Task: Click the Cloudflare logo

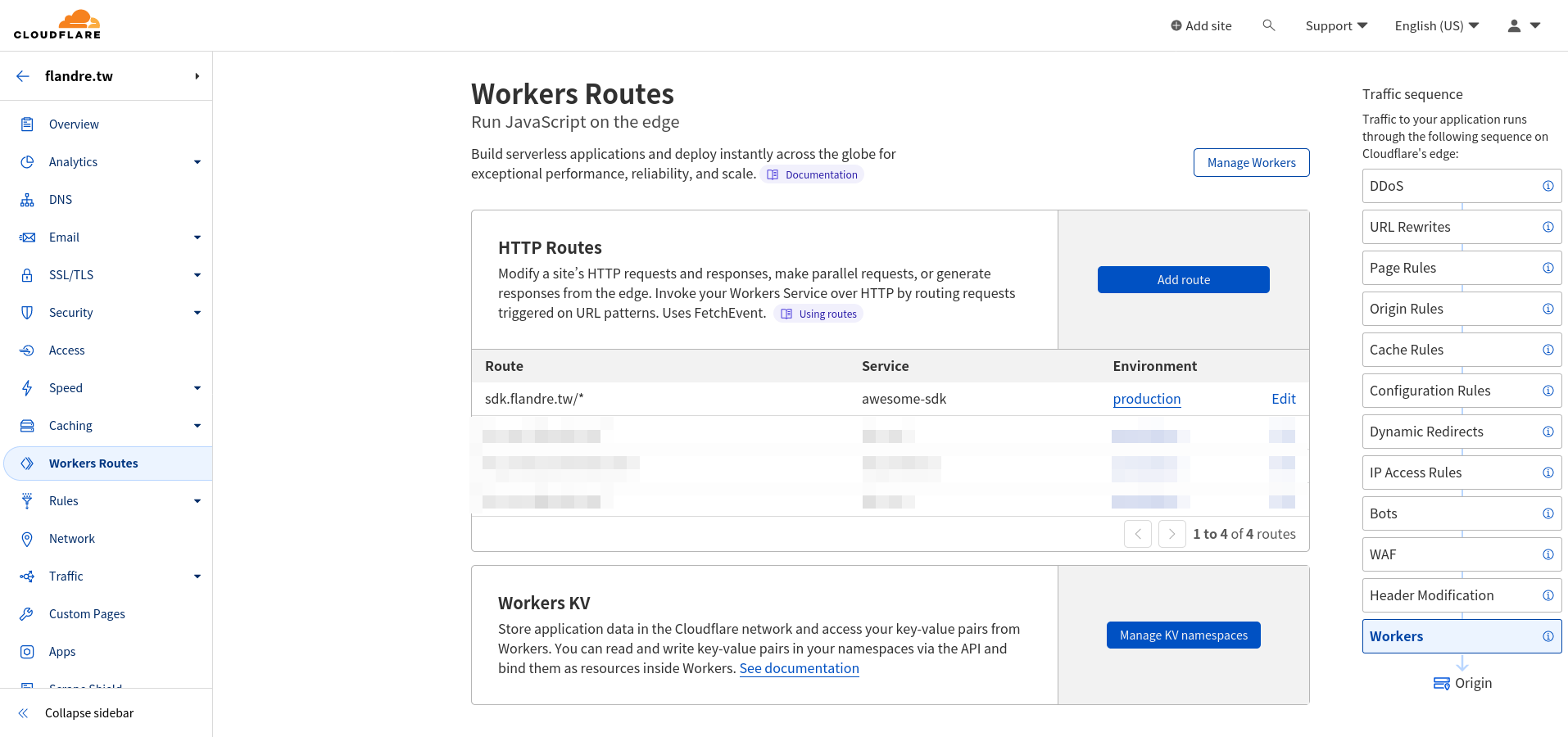Action: click(57, 24)
